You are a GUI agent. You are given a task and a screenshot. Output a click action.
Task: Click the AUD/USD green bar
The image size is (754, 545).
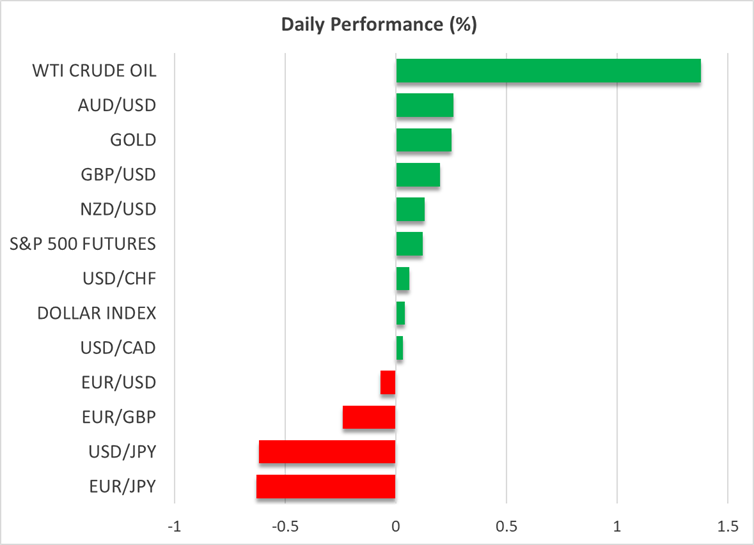[425, 106]
